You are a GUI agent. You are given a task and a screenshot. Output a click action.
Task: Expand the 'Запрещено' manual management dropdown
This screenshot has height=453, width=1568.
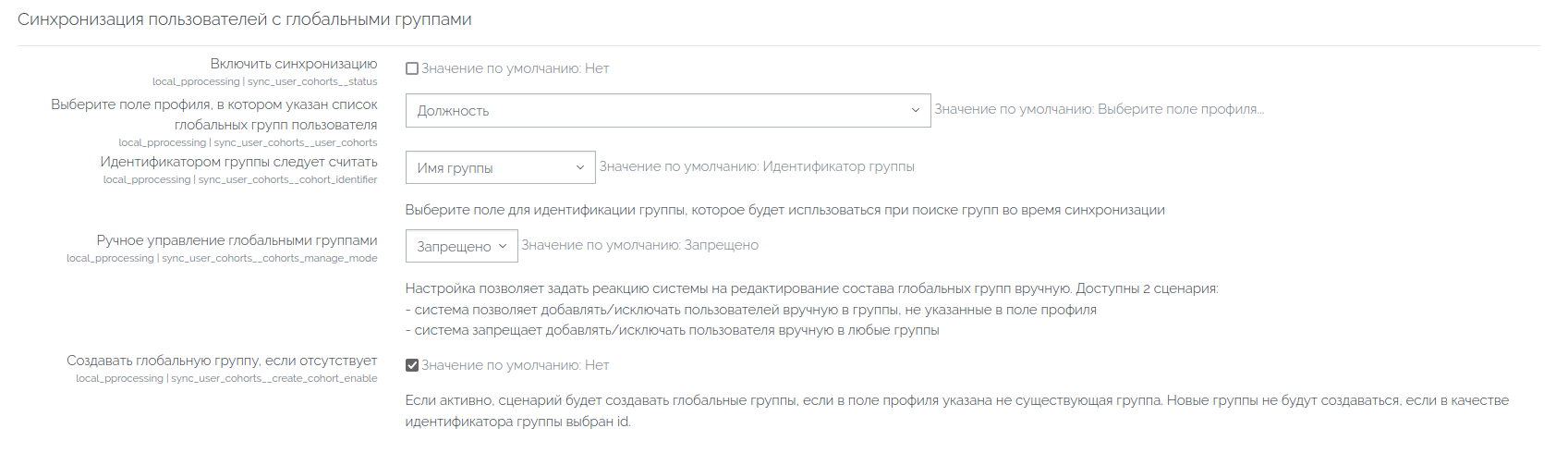pos(461,247)
